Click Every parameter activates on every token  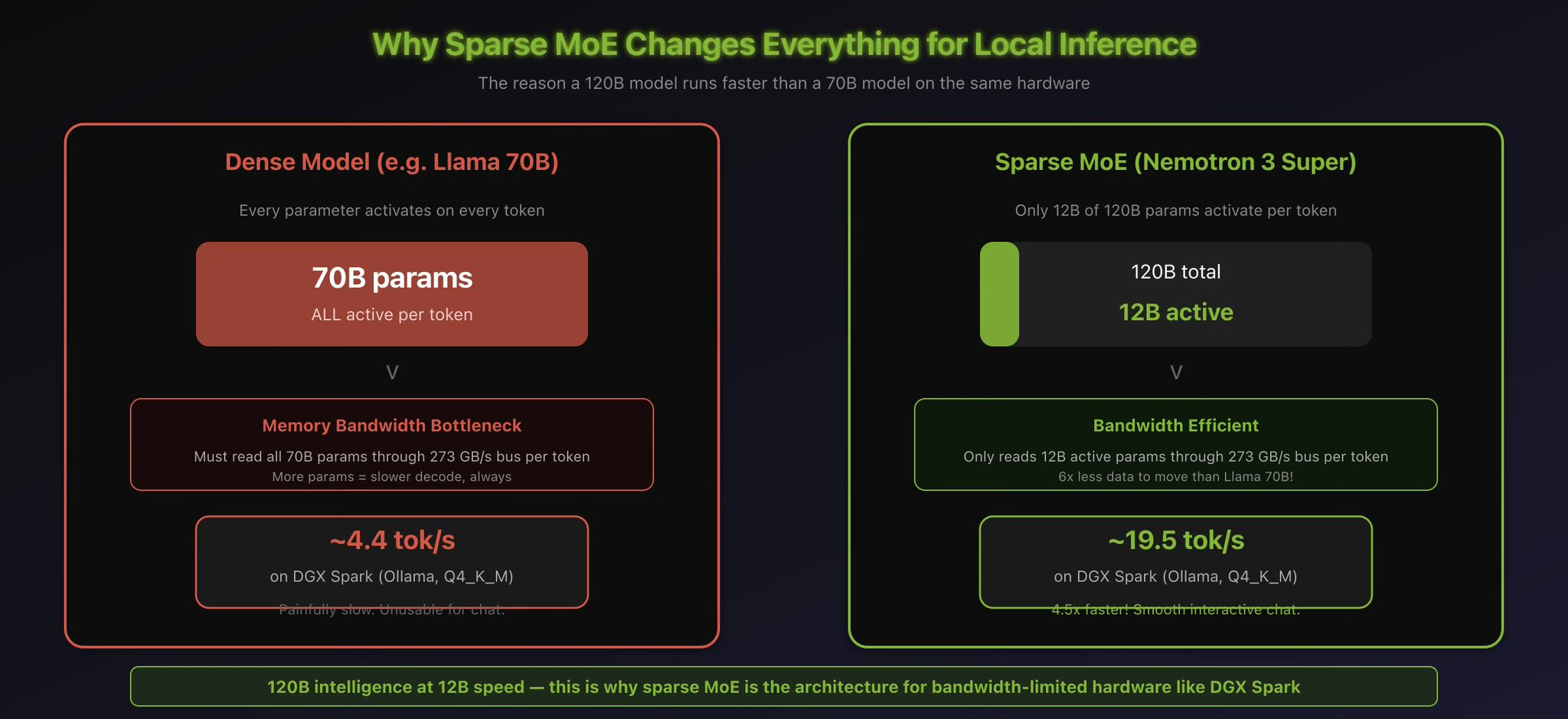point(392,211)
